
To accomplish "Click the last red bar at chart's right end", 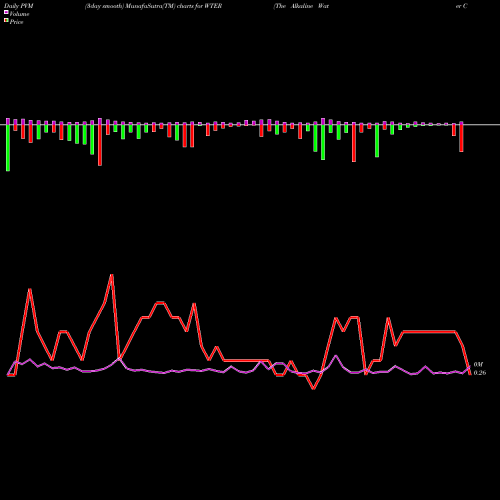I will coord(461,138).
